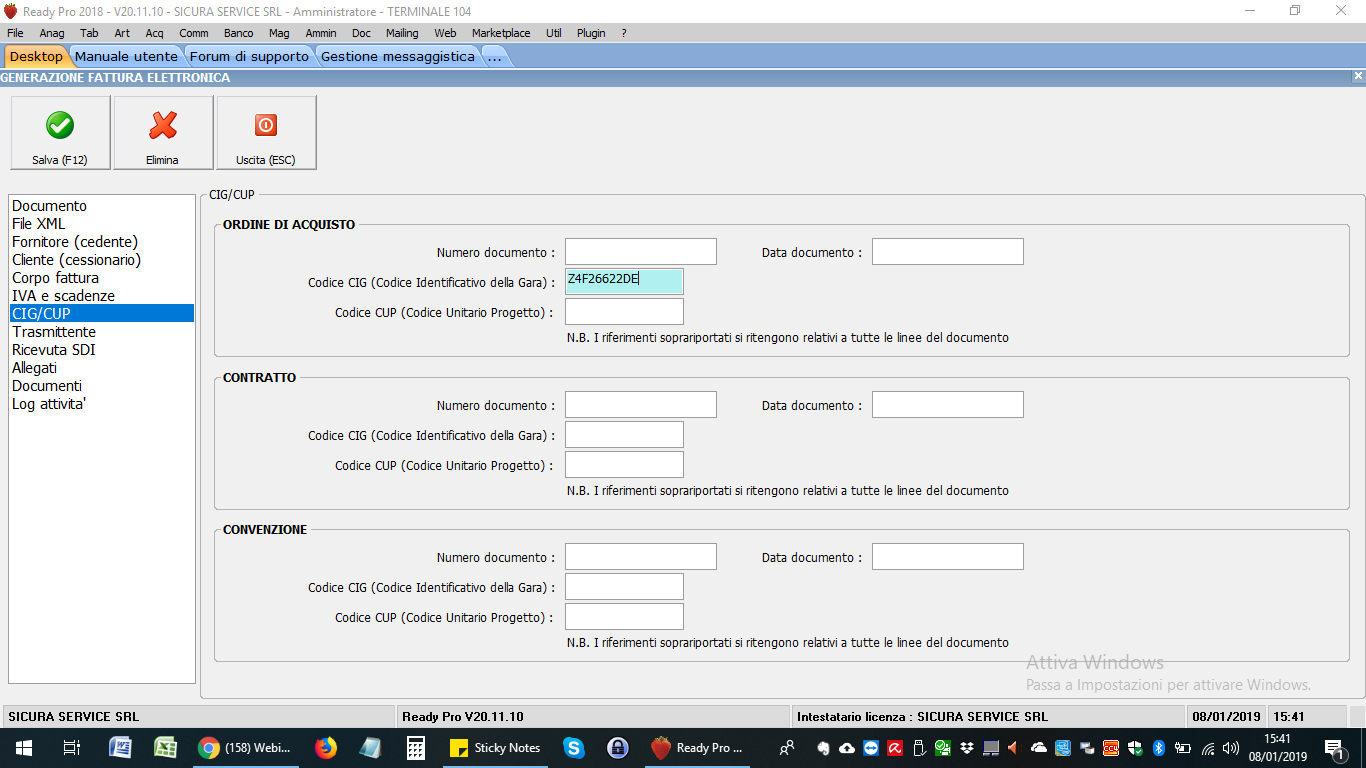Viewport: 1366px width, 768px height.
Task: Open the Forum di supporto tab
Action: pyautogui.click(x=249, y=57)
